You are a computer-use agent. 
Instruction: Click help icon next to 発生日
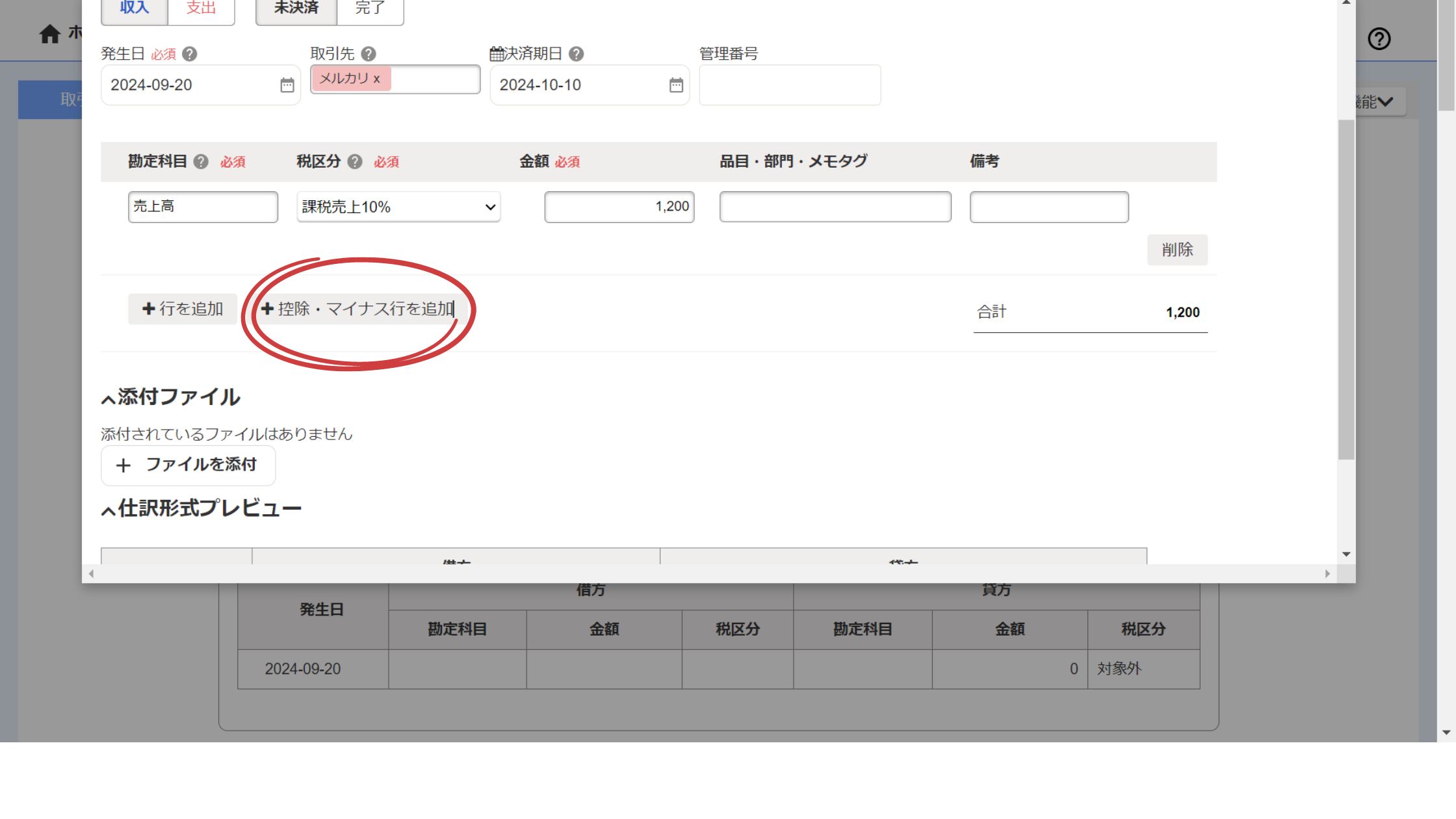pos(189,54)
